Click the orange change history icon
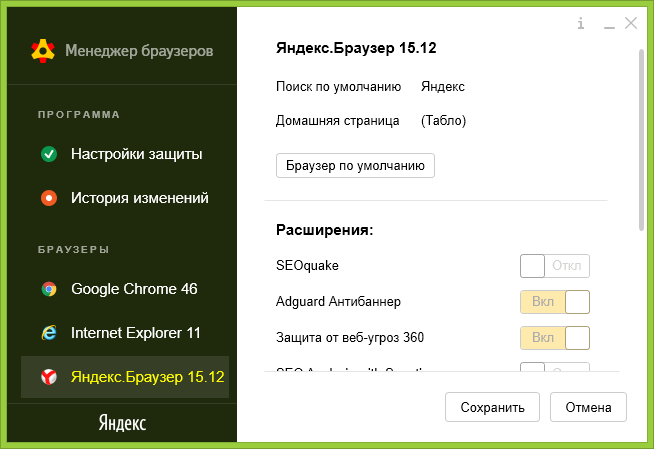 point(49,198)
